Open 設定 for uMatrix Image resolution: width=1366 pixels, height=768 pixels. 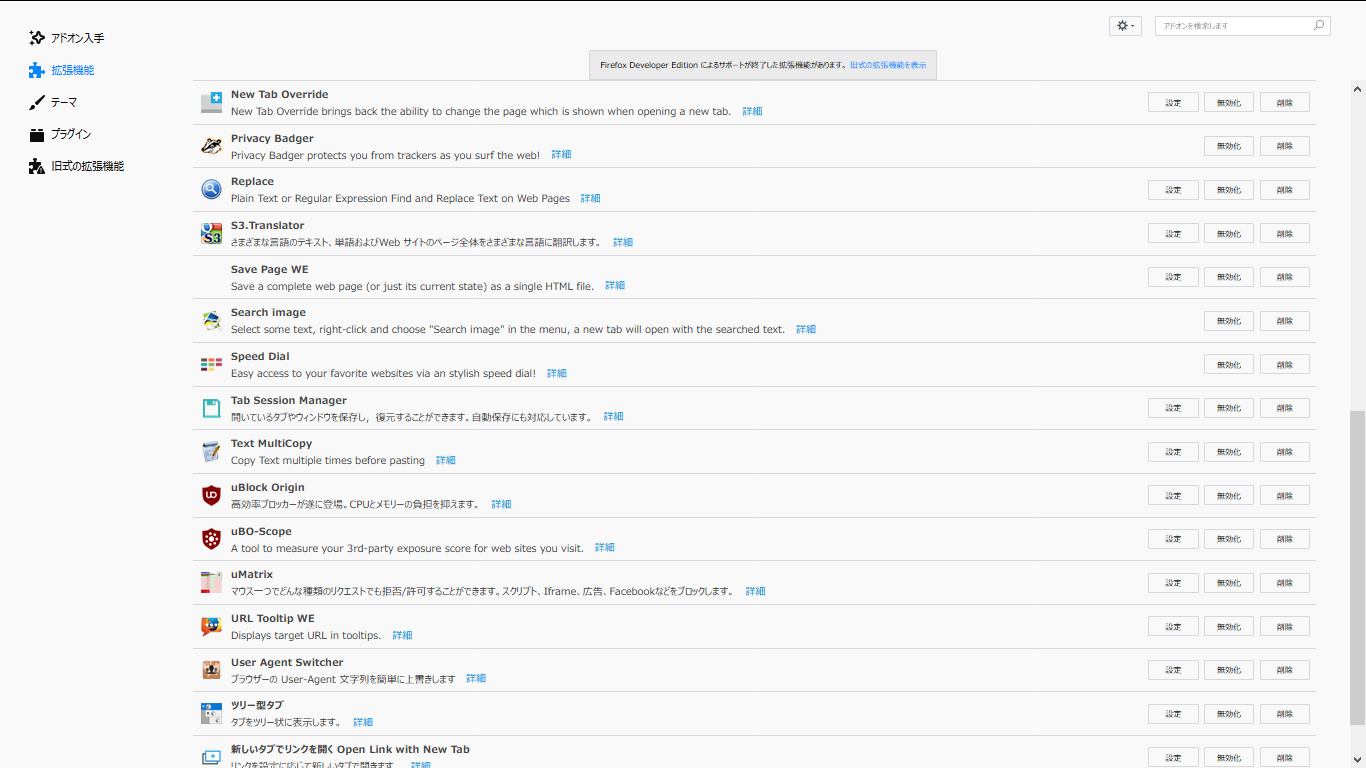click(1173, 583)
